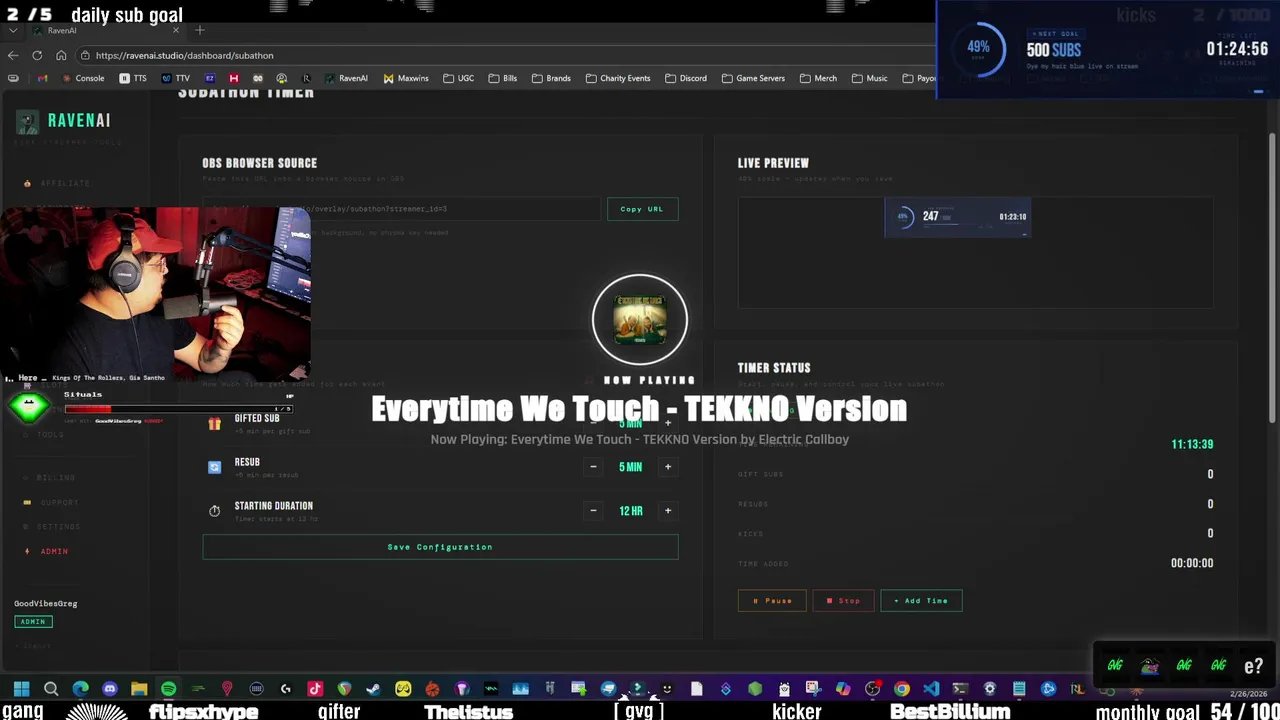Expand the UGC bookmarks folder
This screenshot has width=1280, height=720.
pos(459,78)
